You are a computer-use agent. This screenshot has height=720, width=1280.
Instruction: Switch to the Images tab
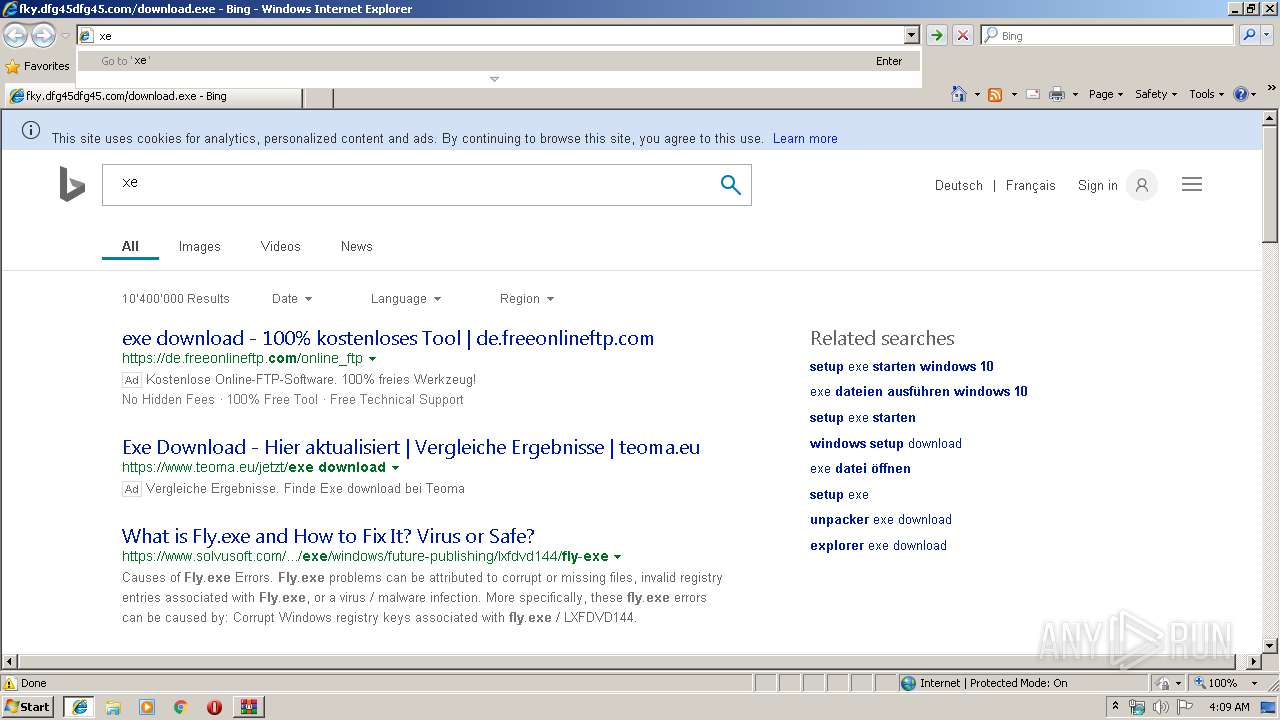pos(200,246)
